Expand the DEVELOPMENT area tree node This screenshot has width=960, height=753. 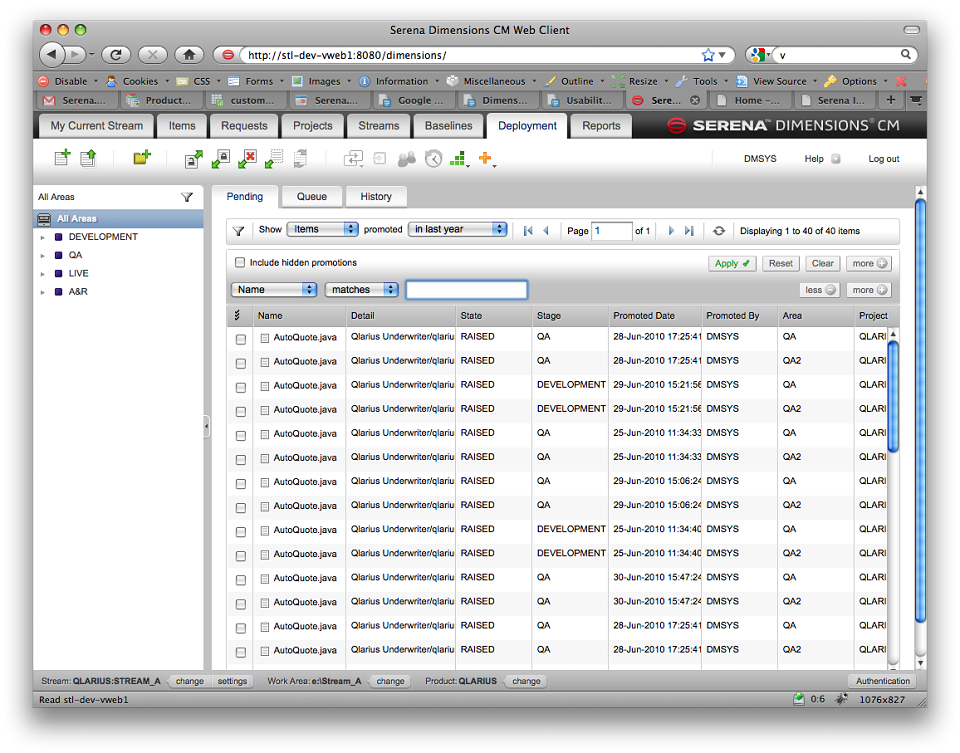pos(42,238)
